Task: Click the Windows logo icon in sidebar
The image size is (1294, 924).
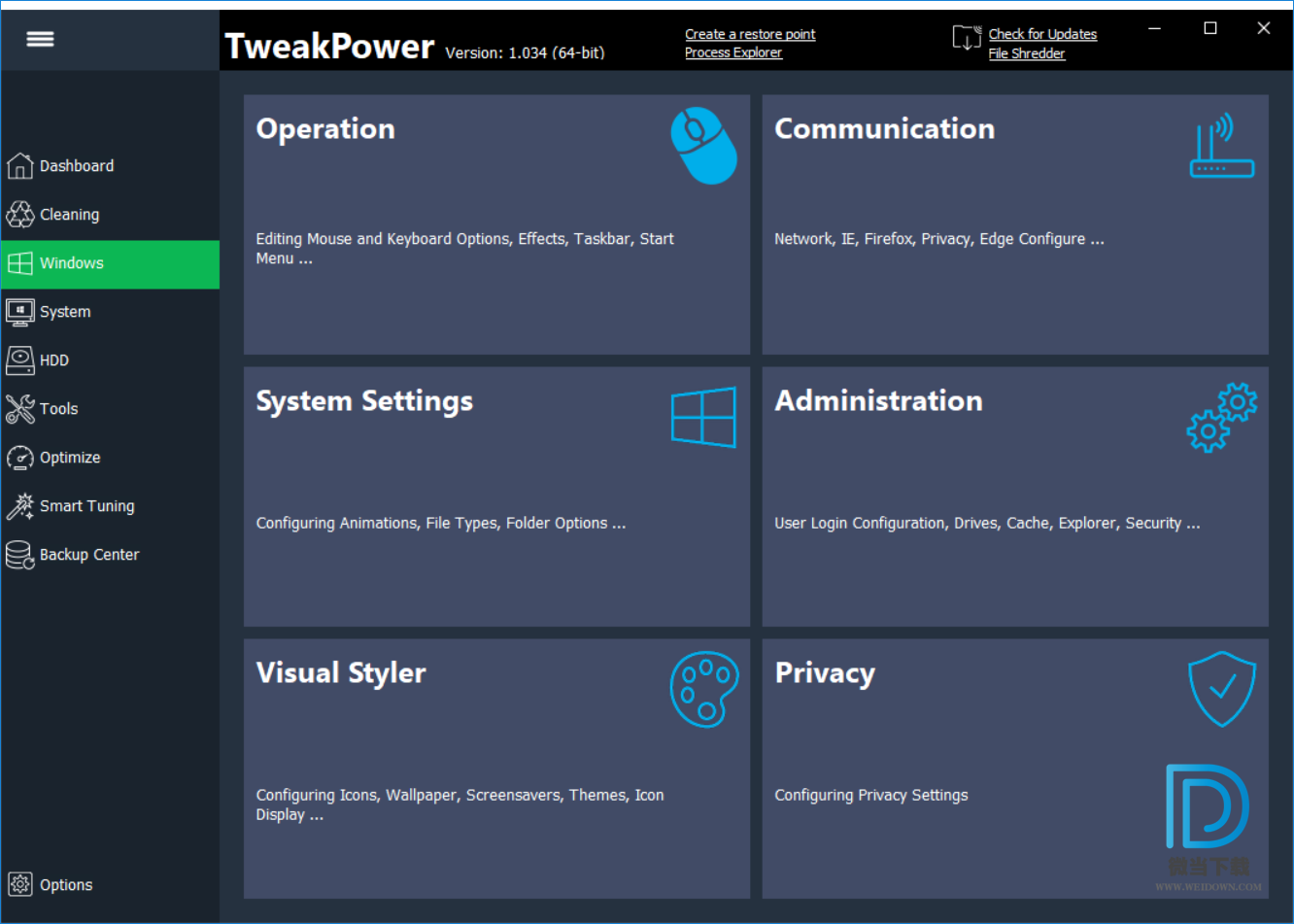Action: (19, 263)
